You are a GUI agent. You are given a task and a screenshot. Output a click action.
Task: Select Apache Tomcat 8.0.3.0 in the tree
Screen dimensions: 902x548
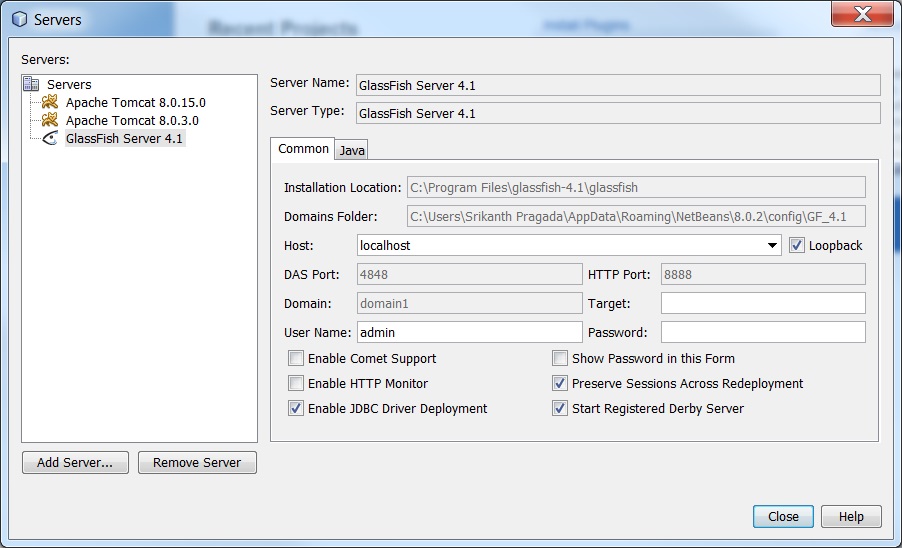click(x=132, y=120)
